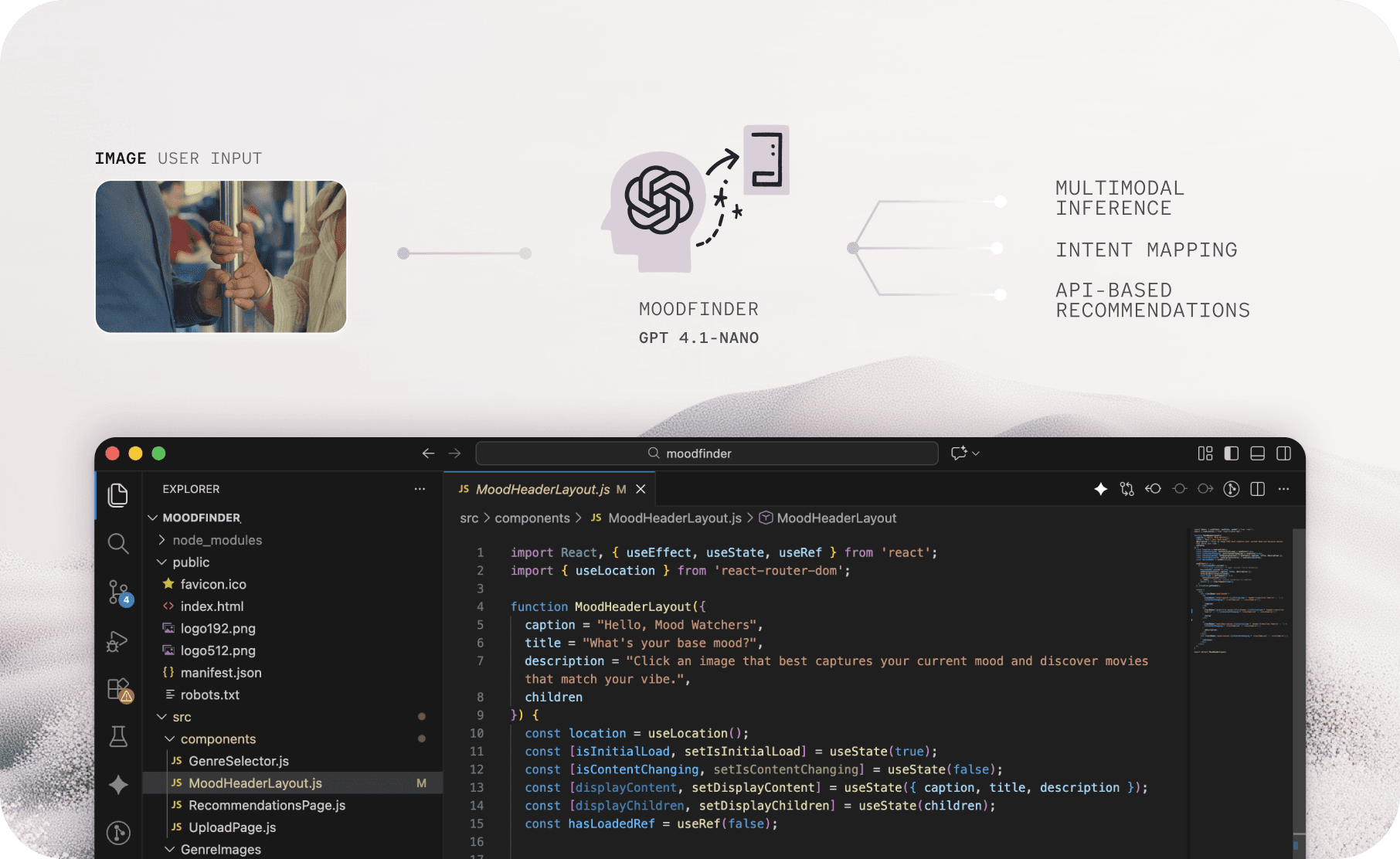Click the sparkle icon in editor toolbar
Viewport: 1400px width, 859px height.
(x=1101, y=489)
